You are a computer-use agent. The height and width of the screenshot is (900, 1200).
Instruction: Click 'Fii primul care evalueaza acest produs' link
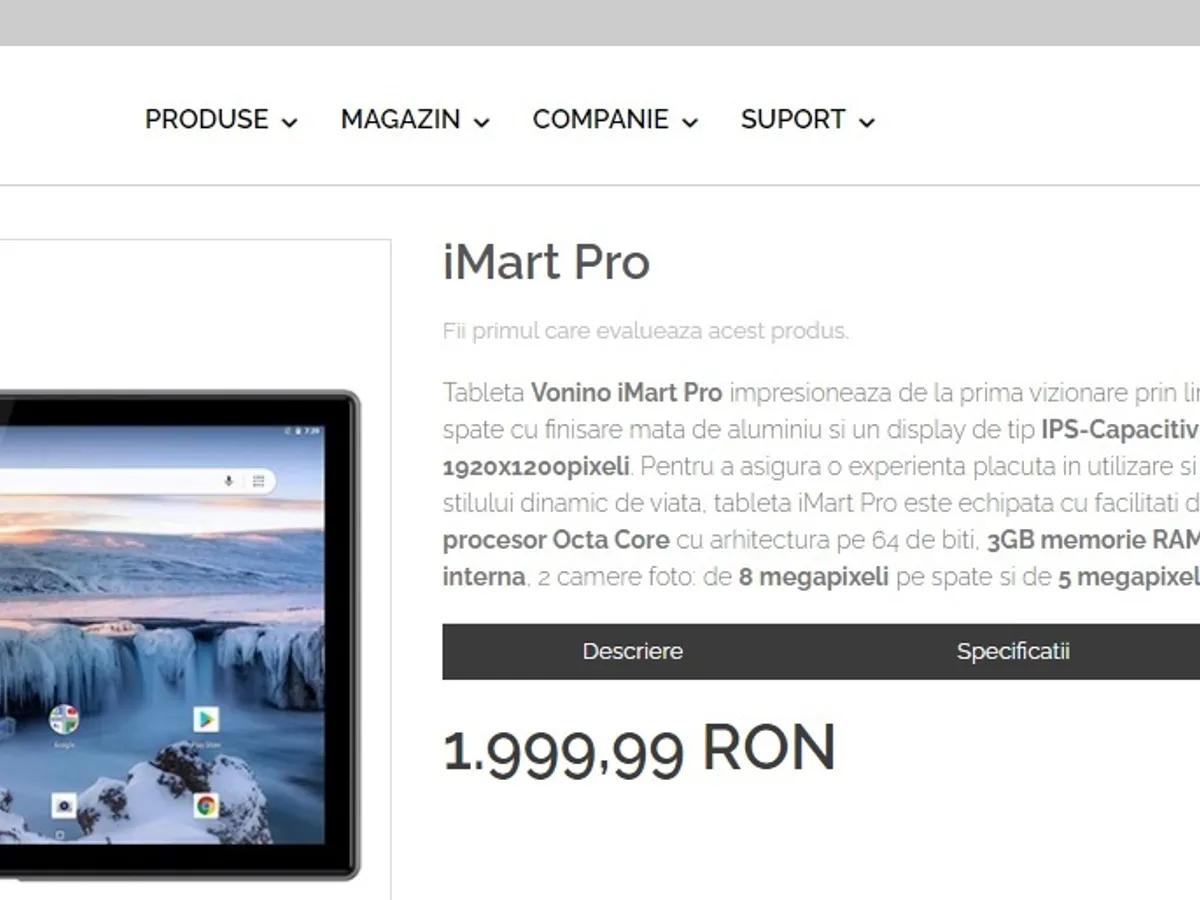coord(646,331)
